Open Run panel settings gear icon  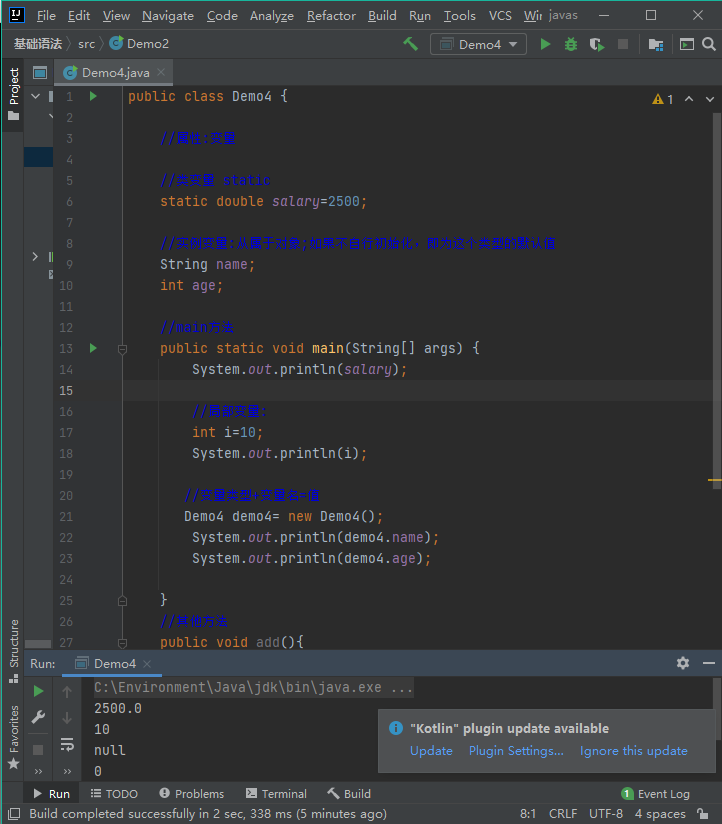(683, 663)
